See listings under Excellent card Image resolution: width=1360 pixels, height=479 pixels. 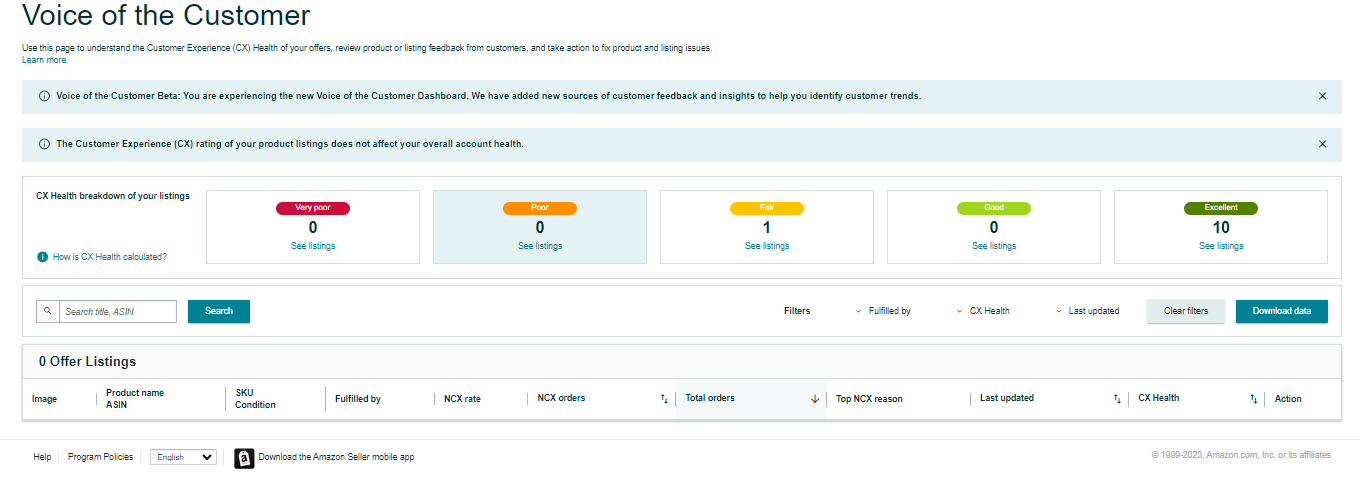1221,246
